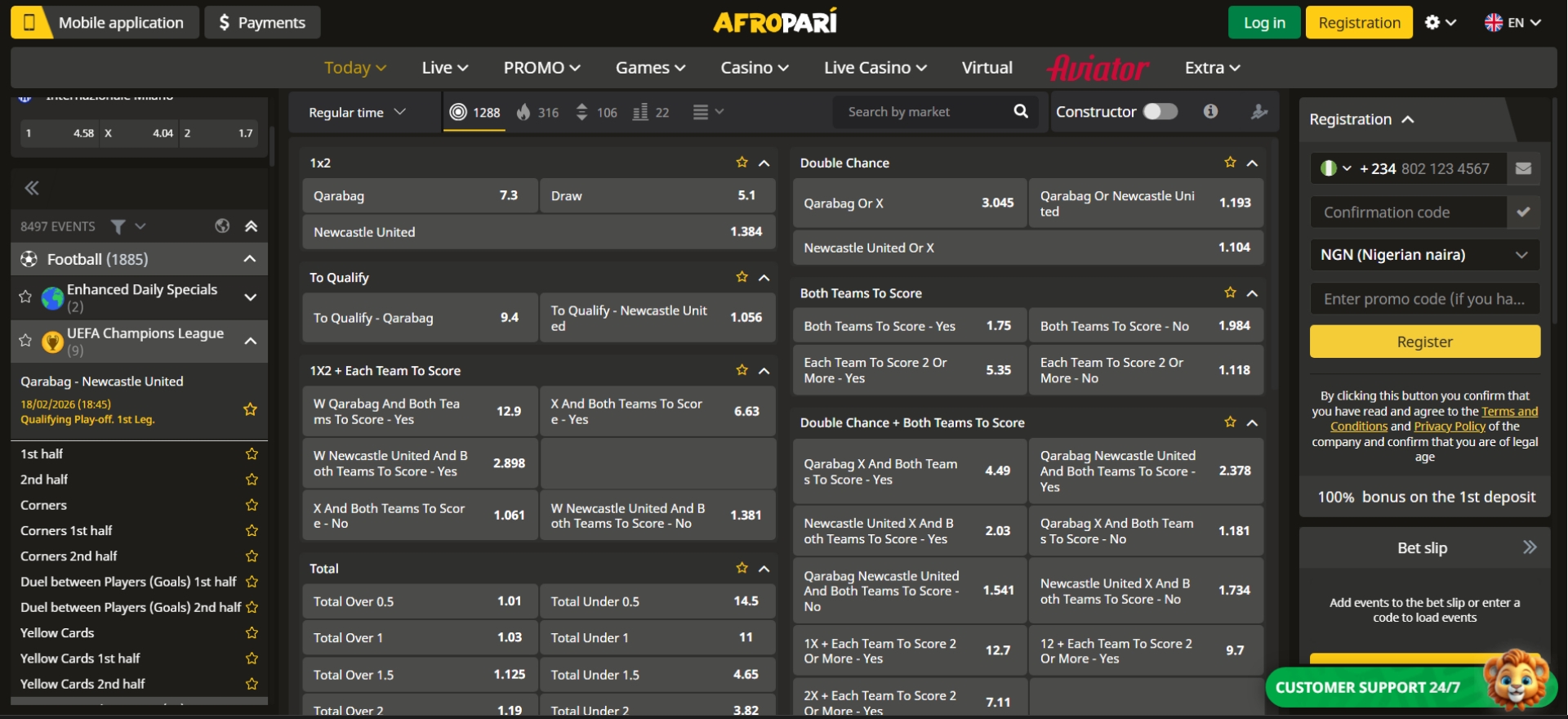Screen dimensions: 1568x719
Task: Click the yellow Registration header button
Action: click(1359, 23)
